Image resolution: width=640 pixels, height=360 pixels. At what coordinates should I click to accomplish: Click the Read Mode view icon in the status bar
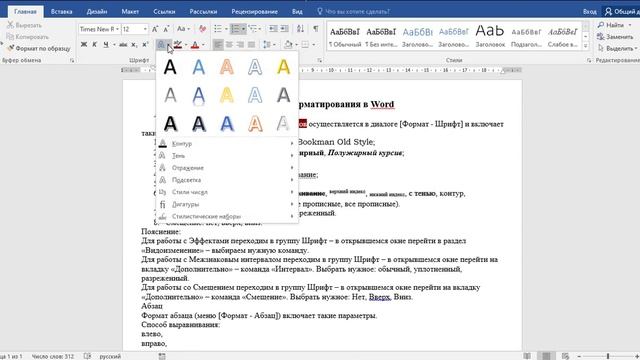pos(527,356)
